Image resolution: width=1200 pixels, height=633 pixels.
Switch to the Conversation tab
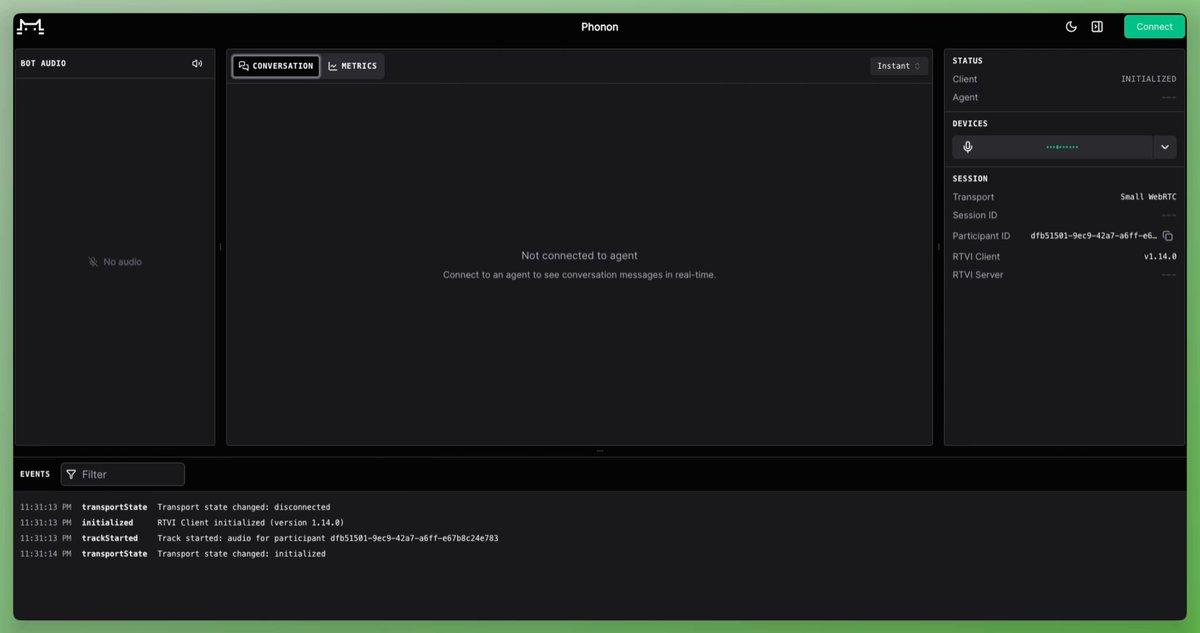pos(276,66)
